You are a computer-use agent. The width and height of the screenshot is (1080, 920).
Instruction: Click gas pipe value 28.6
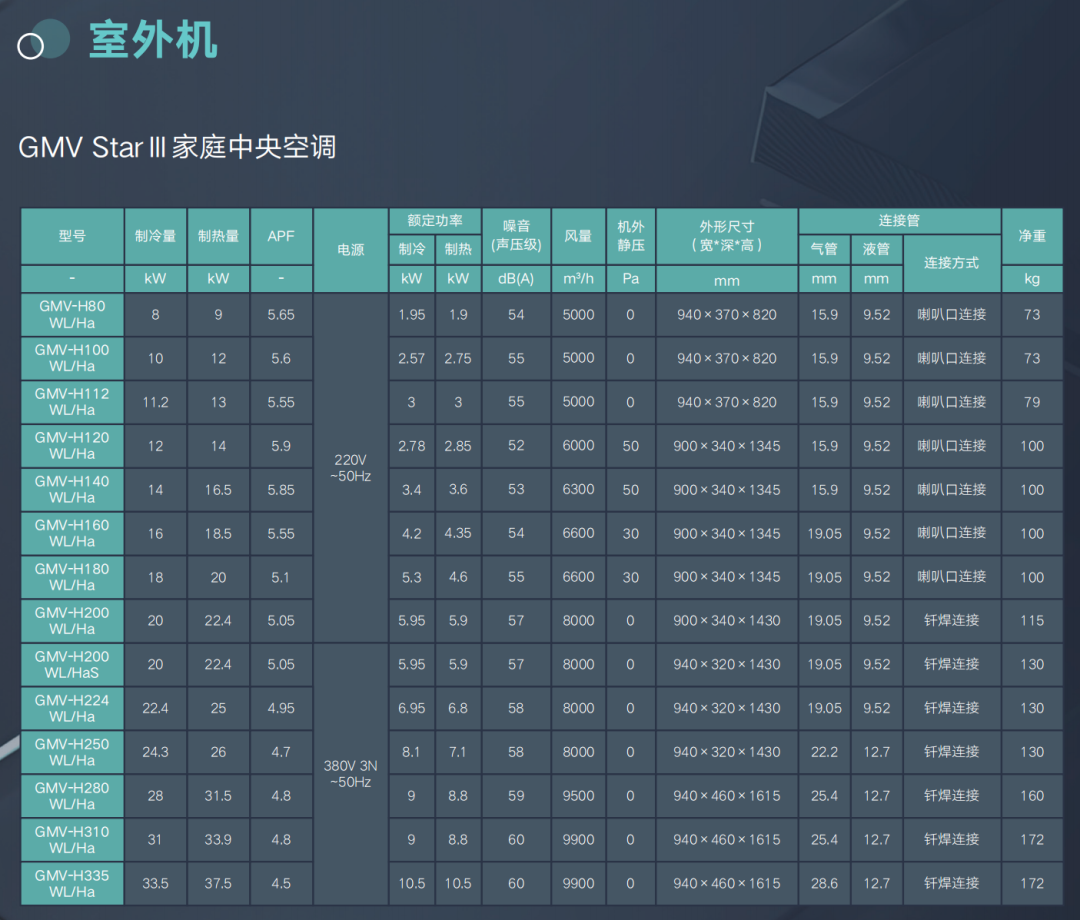click(x=824, y=883)
